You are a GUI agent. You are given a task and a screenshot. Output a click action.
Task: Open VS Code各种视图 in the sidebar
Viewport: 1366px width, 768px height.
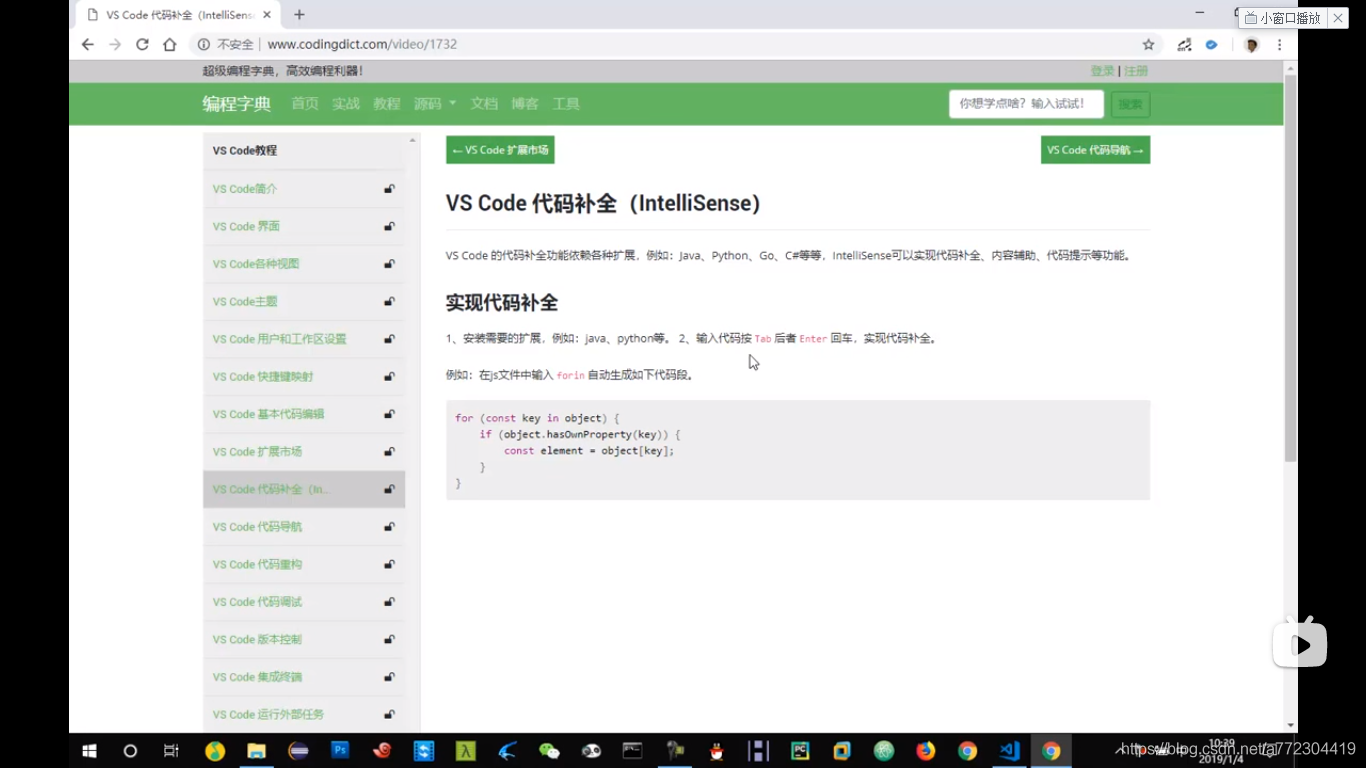[304, 264]
